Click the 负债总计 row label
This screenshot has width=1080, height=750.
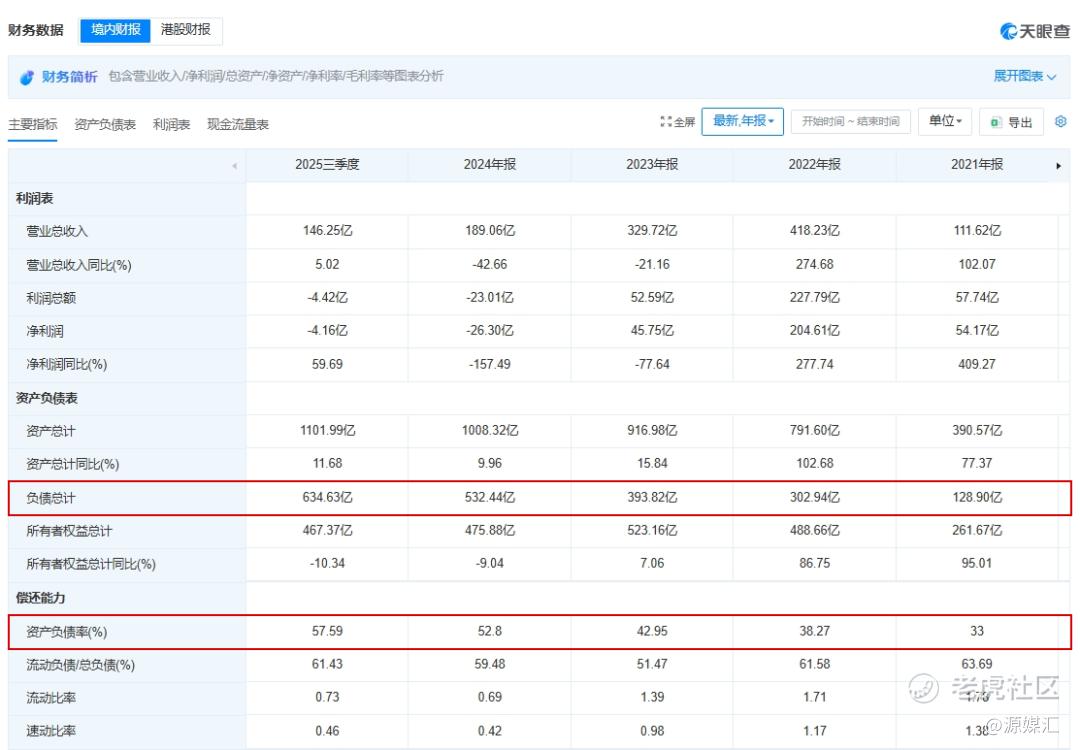[x=51, y=498]
